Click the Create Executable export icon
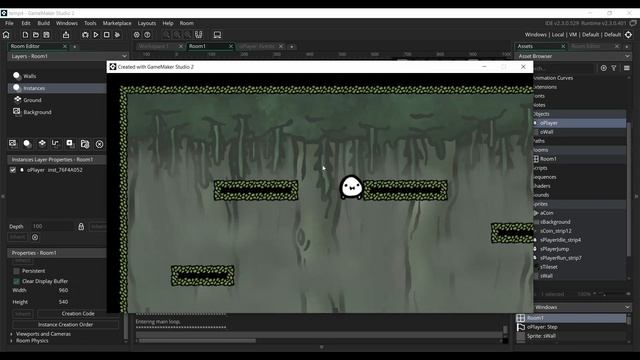Viewport: 640px width, 360px height. click(x=66, y=35)
